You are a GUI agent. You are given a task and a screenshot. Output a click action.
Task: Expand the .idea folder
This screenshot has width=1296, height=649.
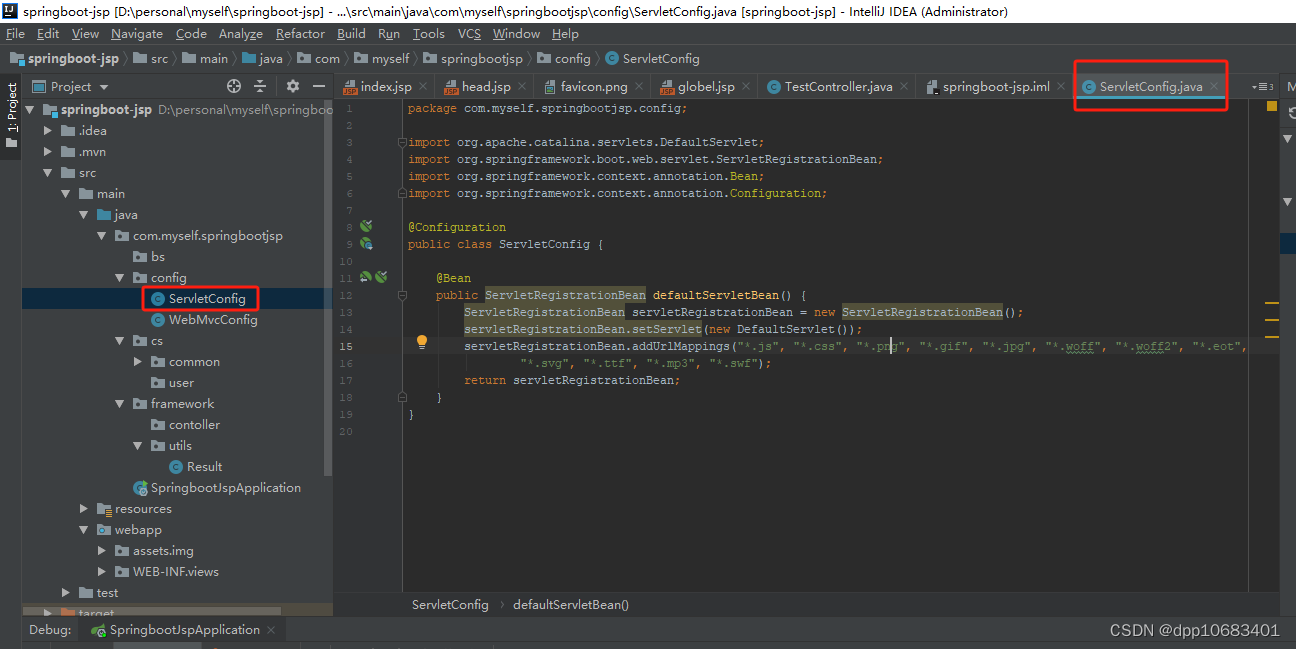point(48,131)
